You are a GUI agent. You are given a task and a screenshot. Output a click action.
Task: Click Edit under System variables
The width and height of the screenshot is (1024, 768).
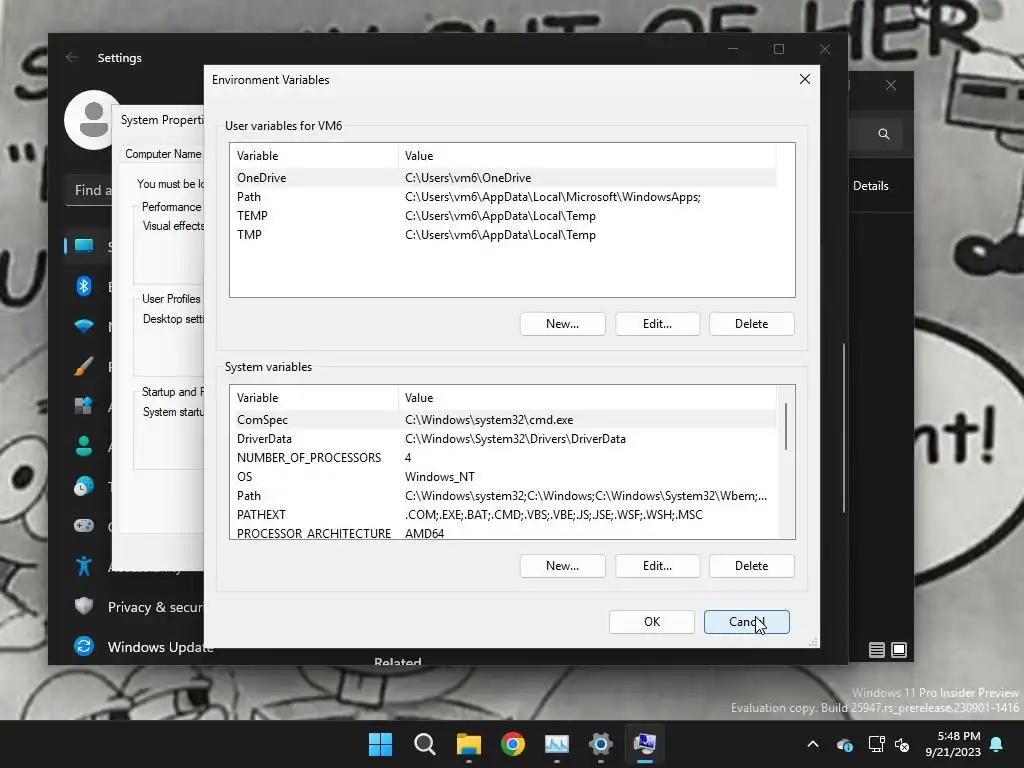[657, 566]
